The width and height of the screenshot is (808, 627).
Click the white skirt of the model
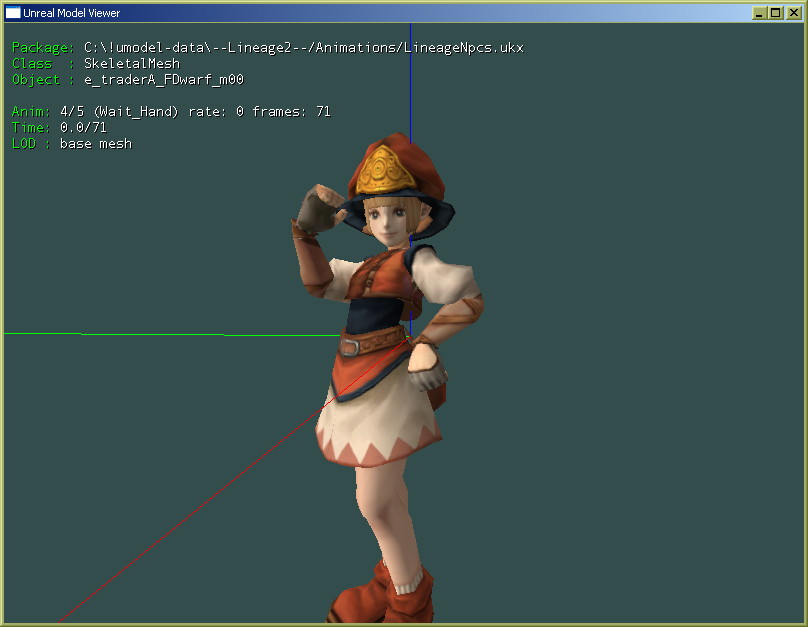point(377,417)
